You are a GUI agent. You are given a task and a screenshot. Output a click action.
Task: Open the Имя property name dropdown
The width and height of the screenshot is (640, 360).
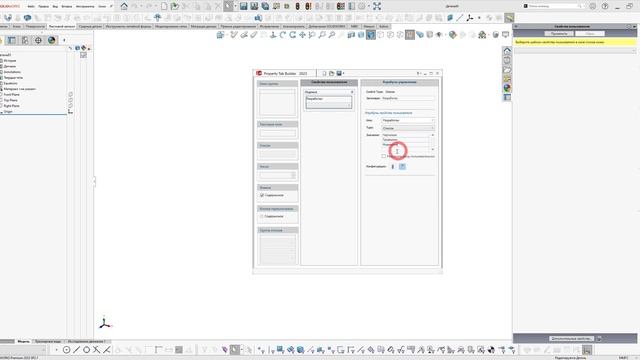click(433, 120)
